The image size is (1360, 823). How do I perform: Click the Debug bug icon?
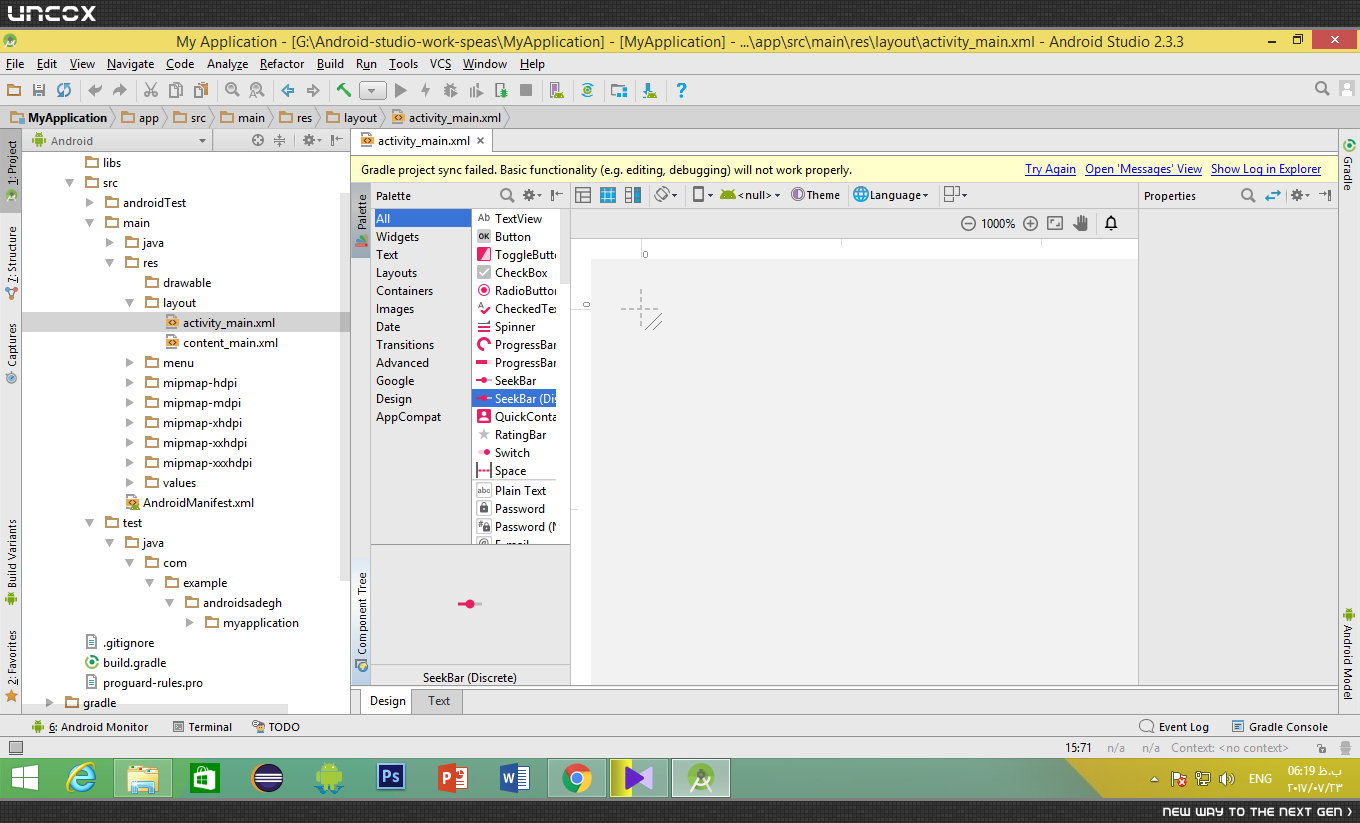click(x=450, y=90)
